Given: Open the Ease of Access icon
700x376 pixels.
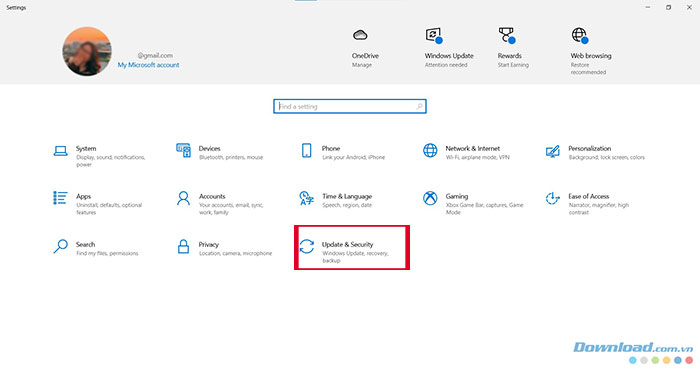Looking at the screenshot, I should tap(552, 198).
